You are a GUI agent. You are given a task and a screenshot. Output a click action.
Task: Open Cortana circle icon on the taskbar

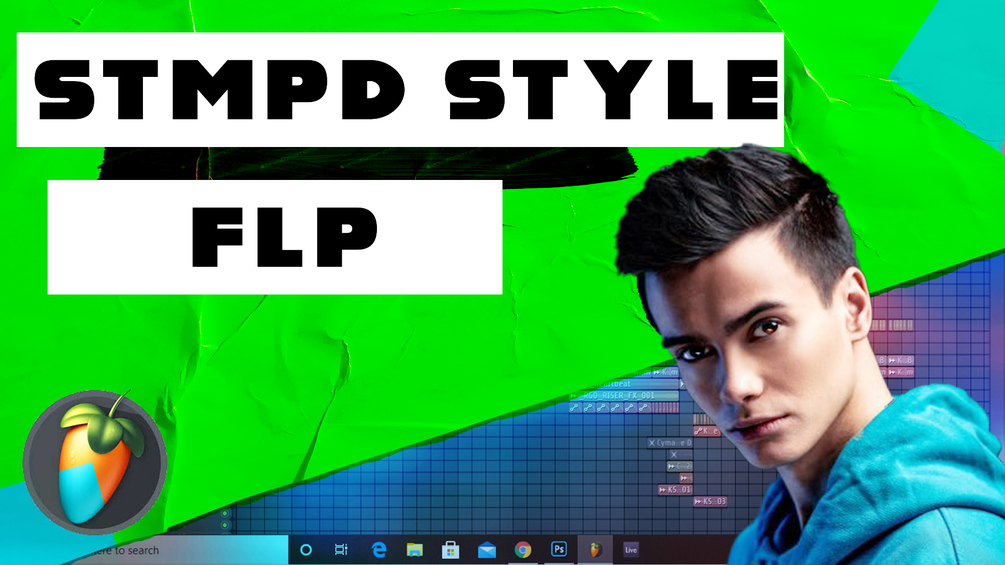click(x=306, y=550)
